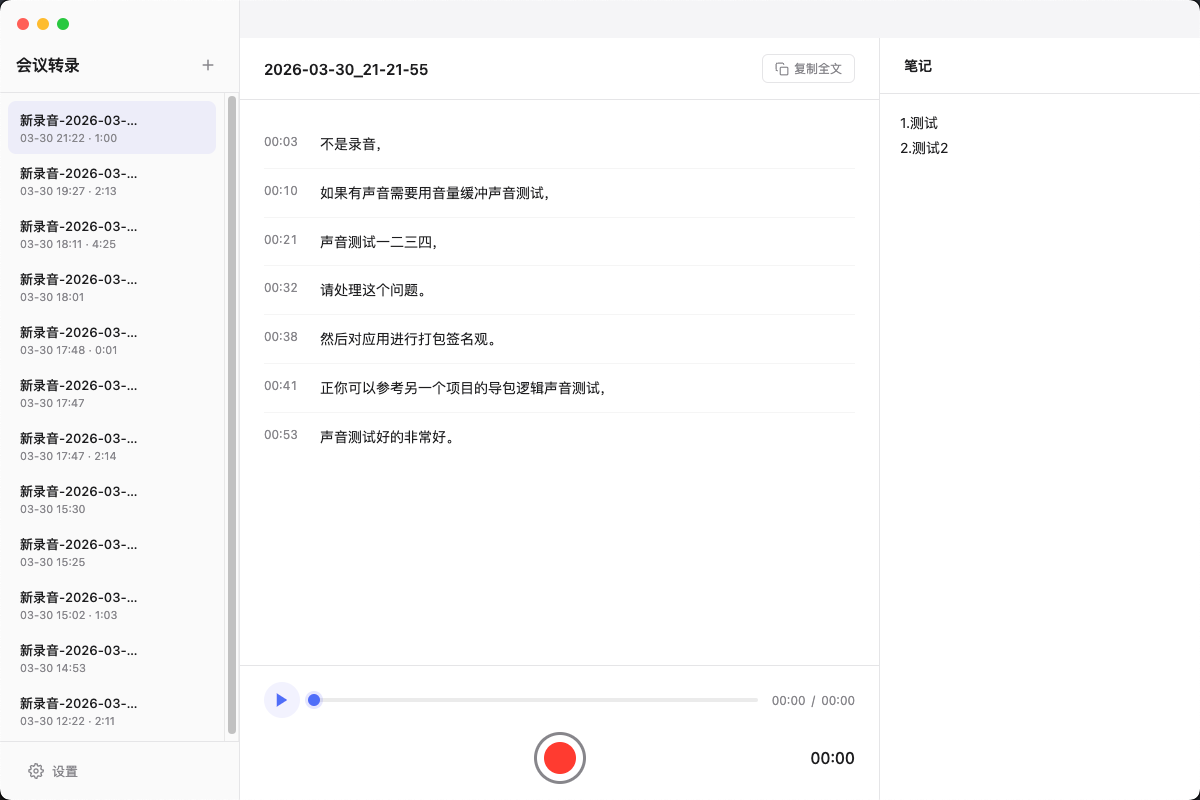Click the transcript title 2026-03-30_21-21-55
Viewport: 1200px width, 800px height.
coord(346,69)
